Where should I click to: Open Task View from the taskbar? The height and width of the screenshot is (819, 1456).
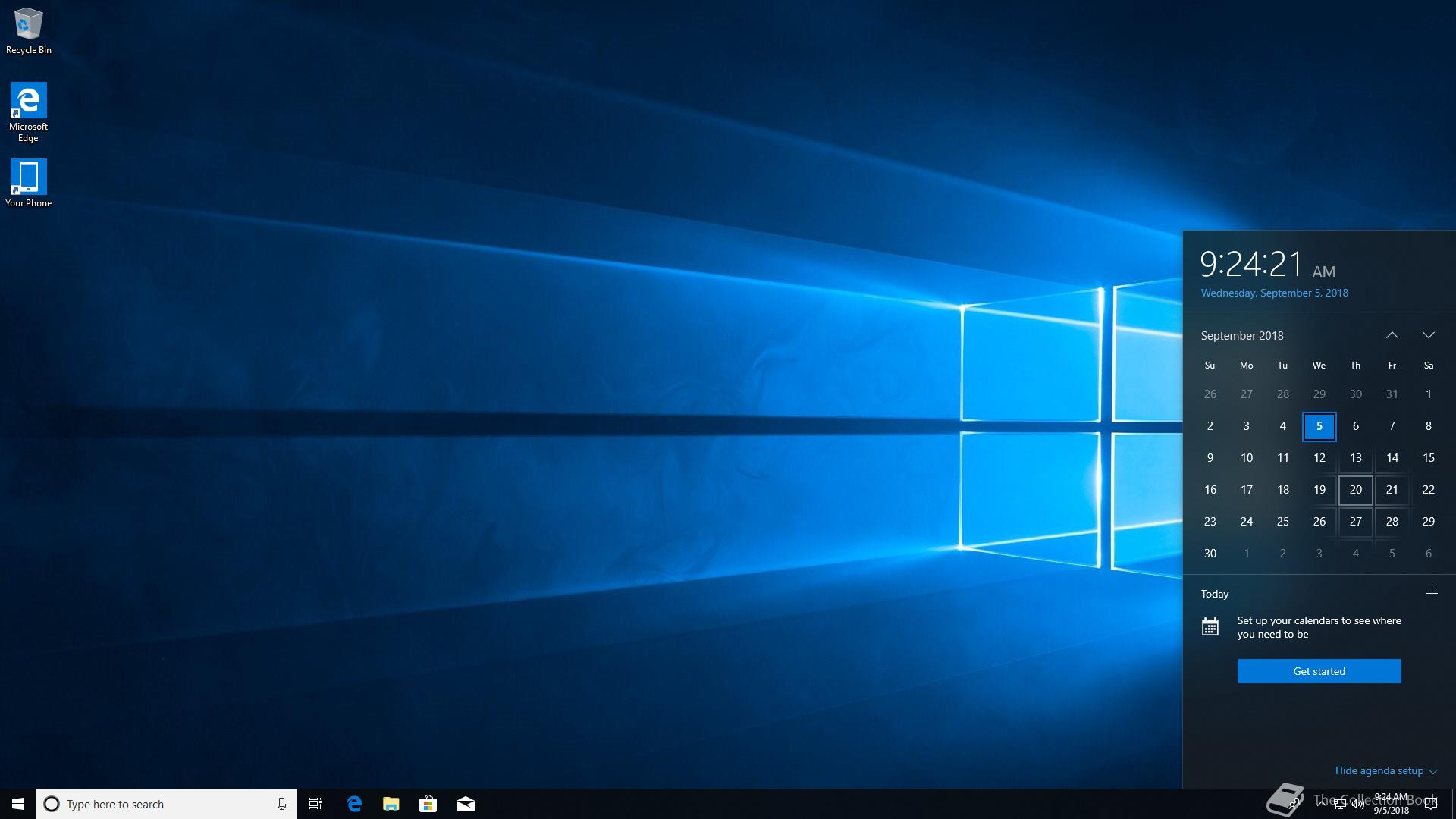[315, 804]
